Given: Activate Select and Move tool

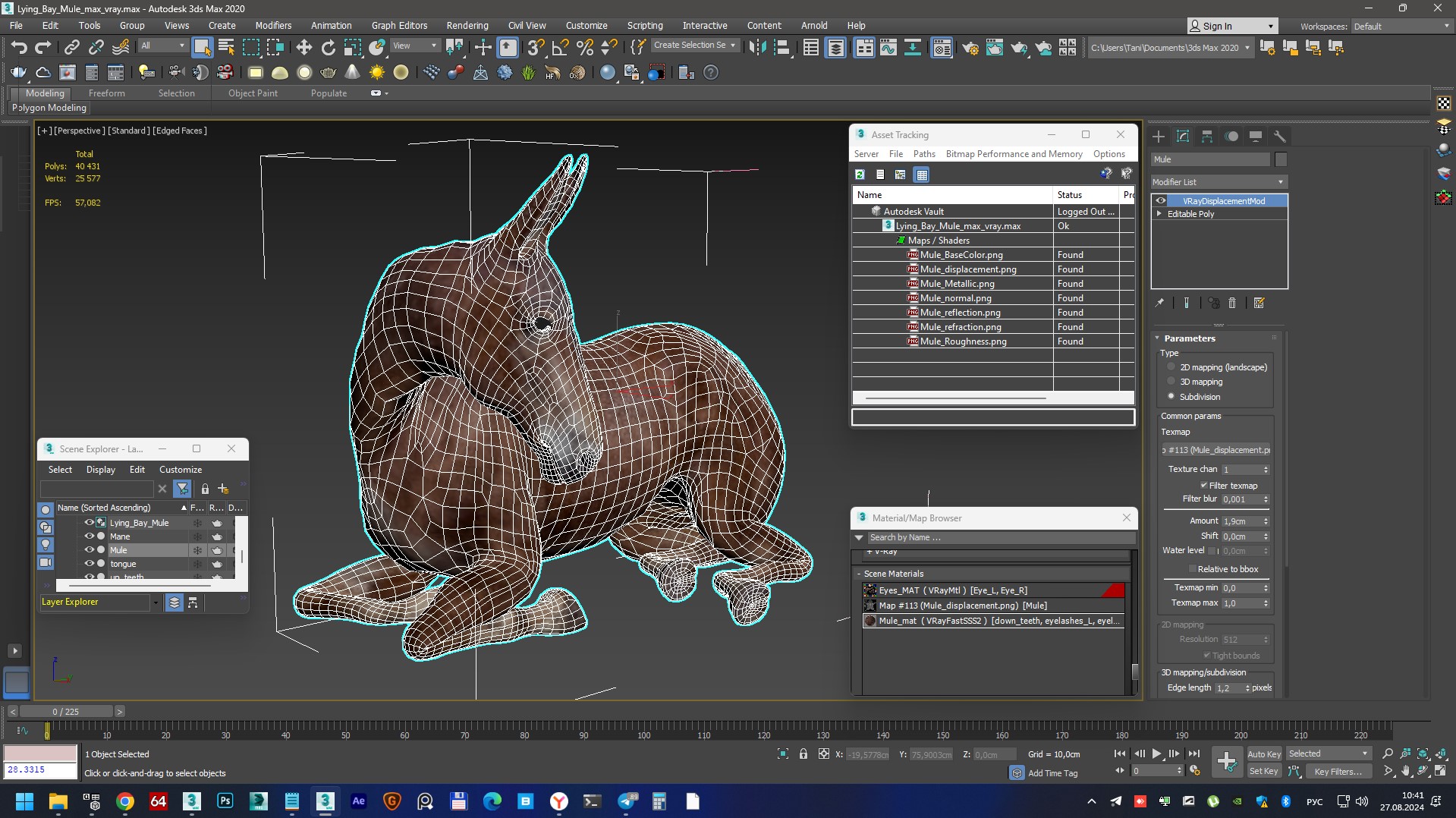Looking at the screenshot, I should click(303, 47).
